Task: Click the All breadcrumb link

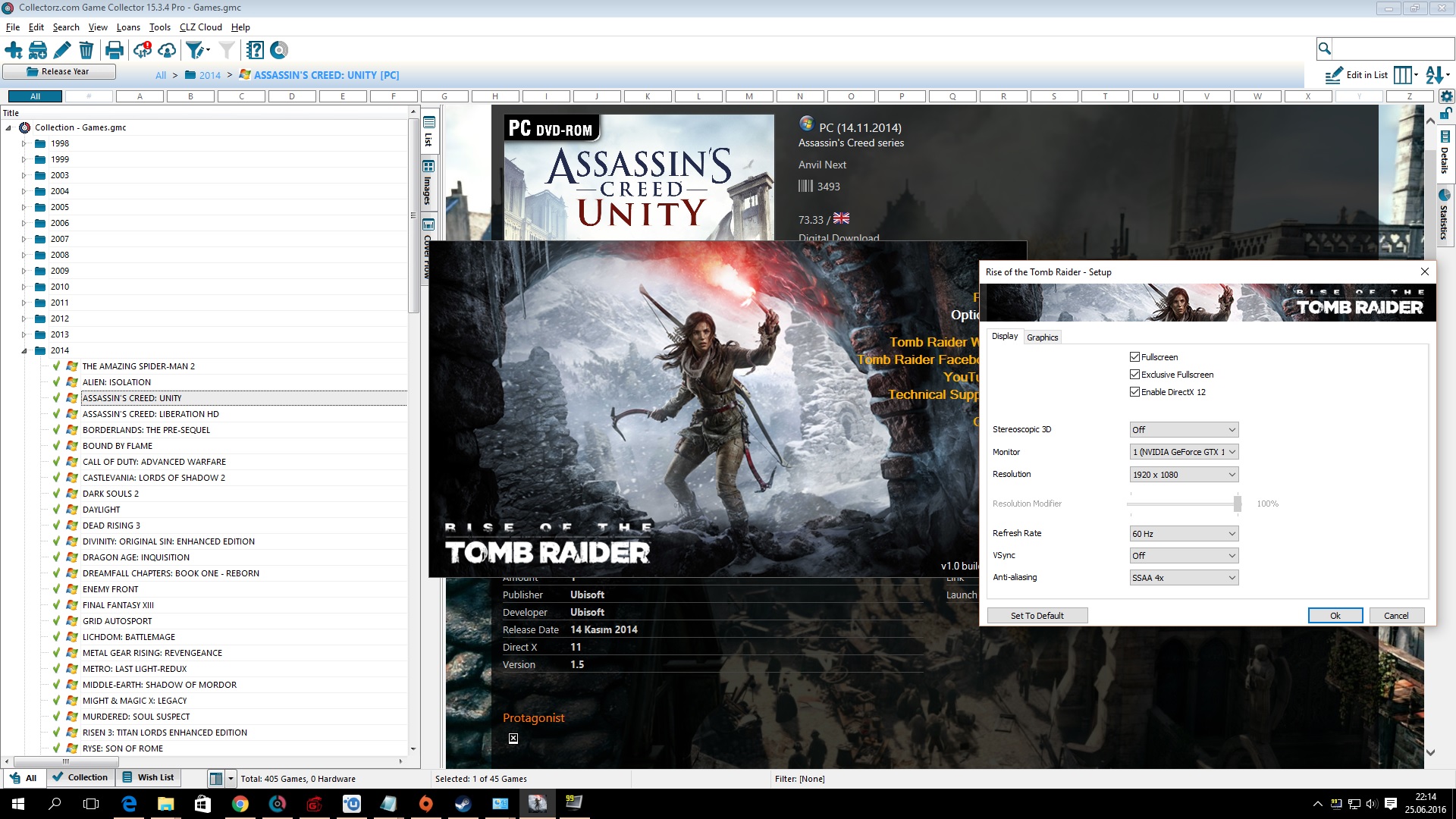Action: click(161, 75)
